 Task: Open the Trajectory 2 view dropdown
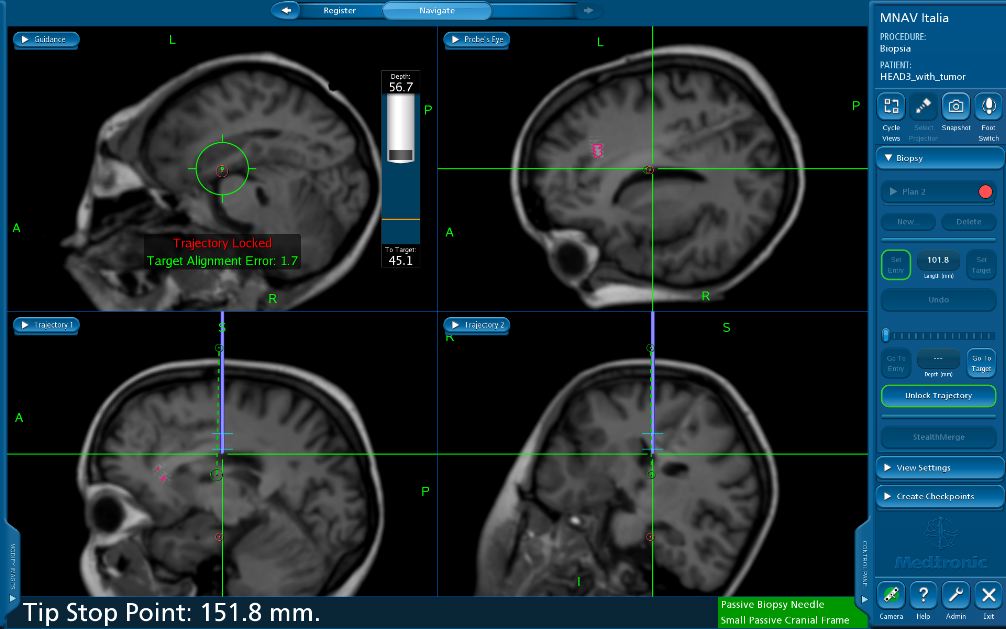tap(477, 325)
